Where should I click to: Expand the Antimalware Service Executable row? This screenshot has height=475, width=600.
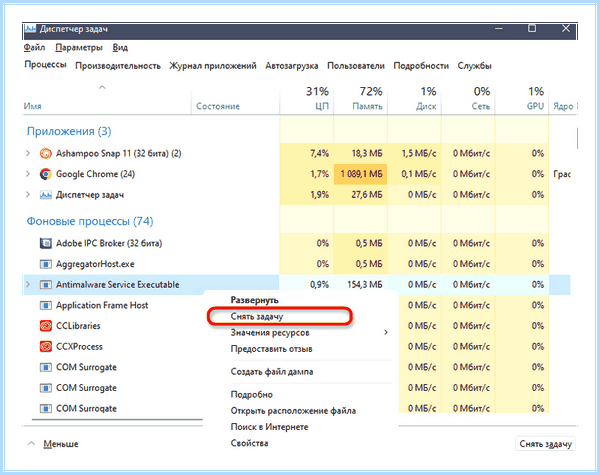(x=28, y=285)
